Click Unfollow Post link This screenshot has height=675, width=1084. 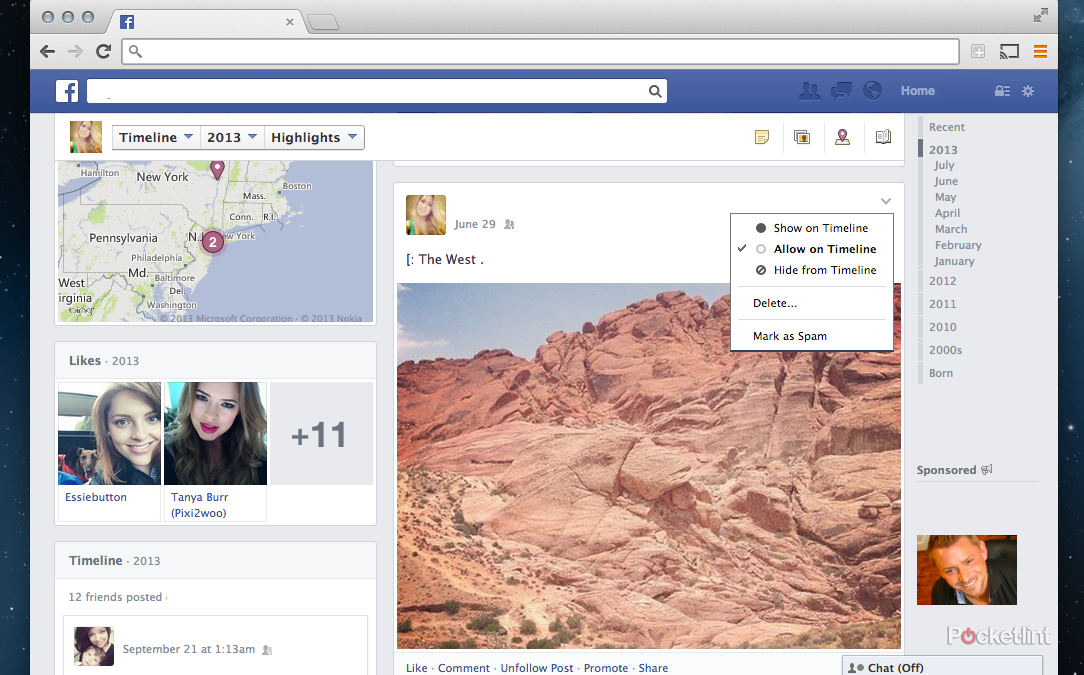pyautogui.click(x=536, y=667)
